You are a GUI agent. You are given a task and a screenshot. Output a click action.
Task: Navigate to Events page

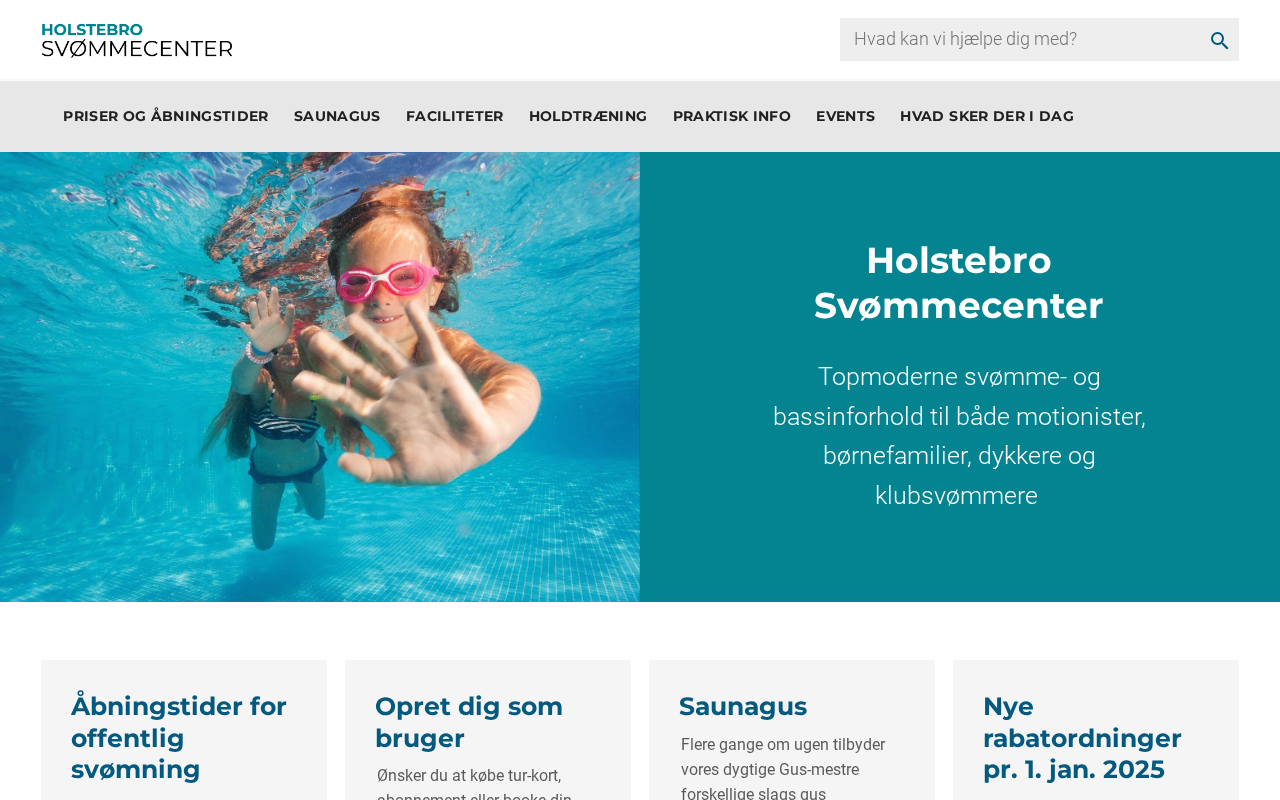click(845, 116)
